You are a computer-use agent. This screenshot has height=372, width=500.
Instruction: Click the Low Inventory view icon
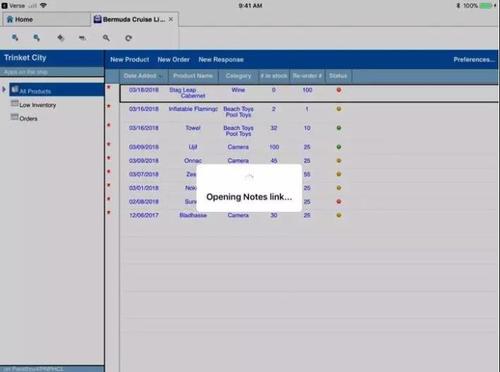tap(15, 103)
